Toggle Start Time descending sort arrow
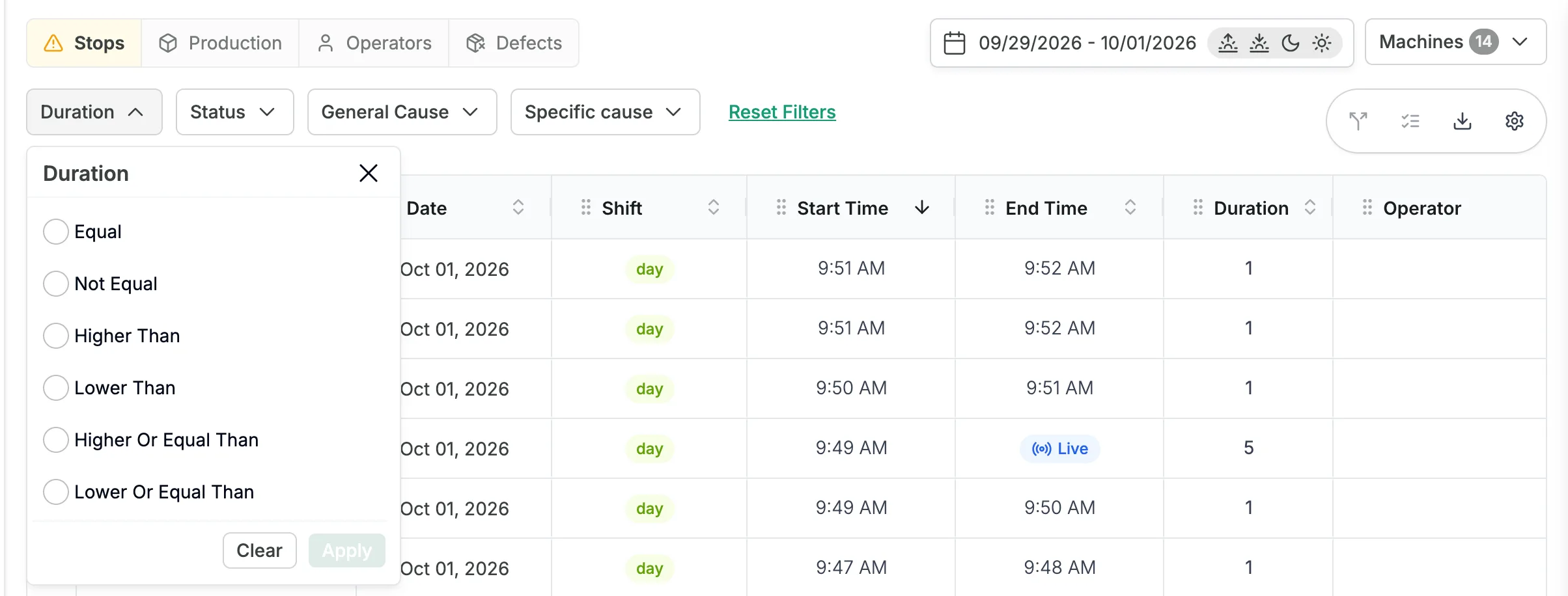The image size is (1568, 596). point(922,208)
